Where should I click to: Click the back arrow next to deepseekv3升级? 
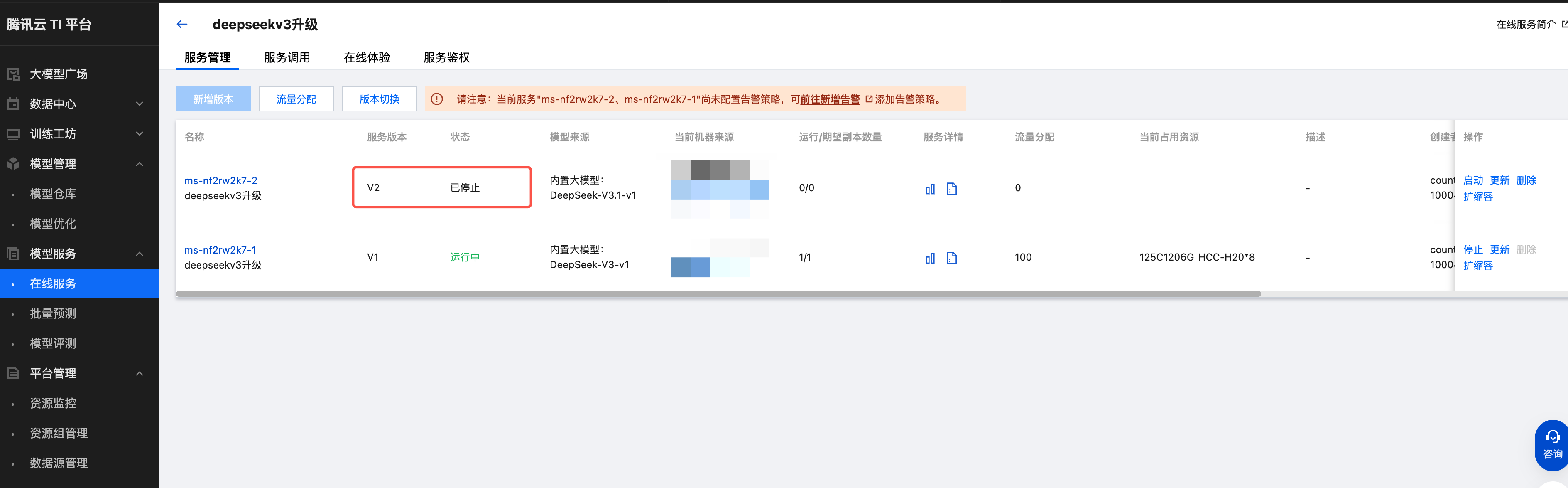coord(182,25)
